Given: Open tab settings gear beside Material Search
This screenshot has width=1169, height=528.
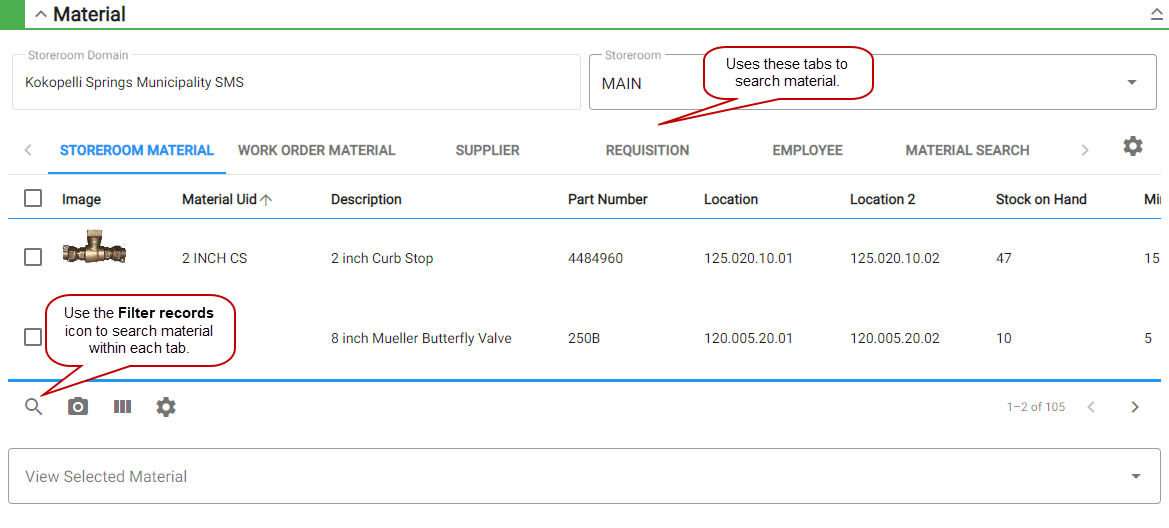Looking at the screenshot, I should pos(1132,147).
